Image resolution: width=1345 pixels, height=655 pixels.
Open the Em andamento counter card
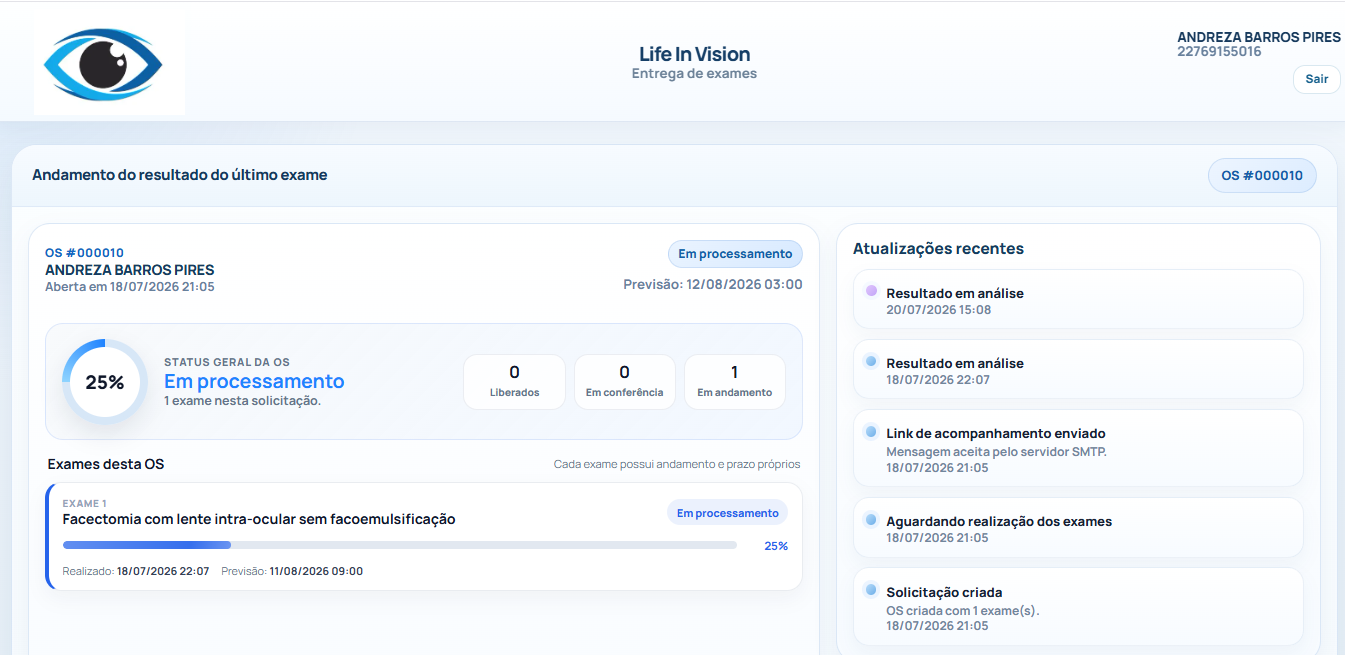point(734,381)
